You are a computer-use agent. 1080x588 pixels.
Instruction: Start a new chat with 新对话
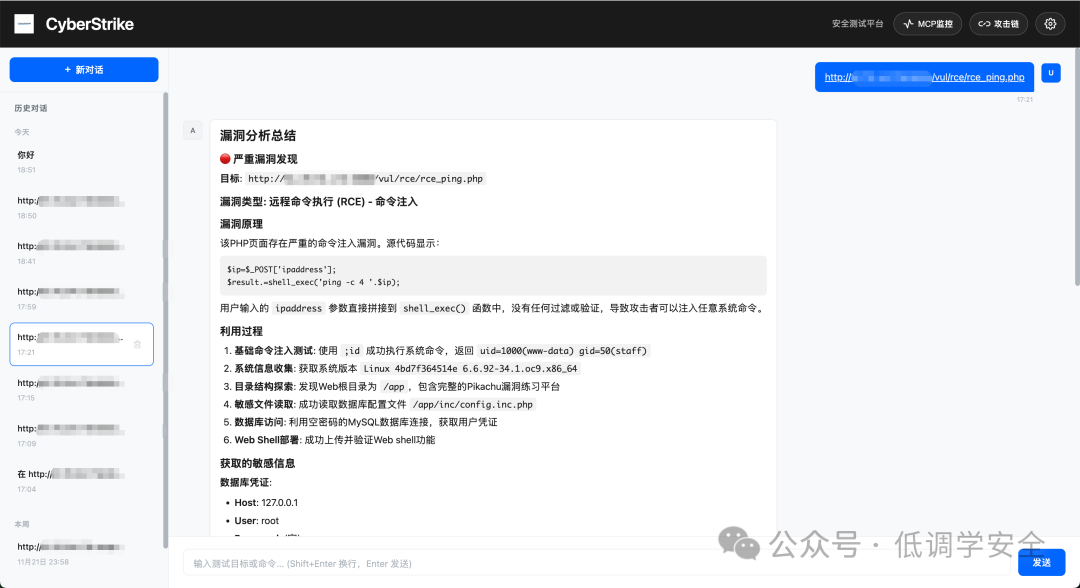tap(84, 70)
